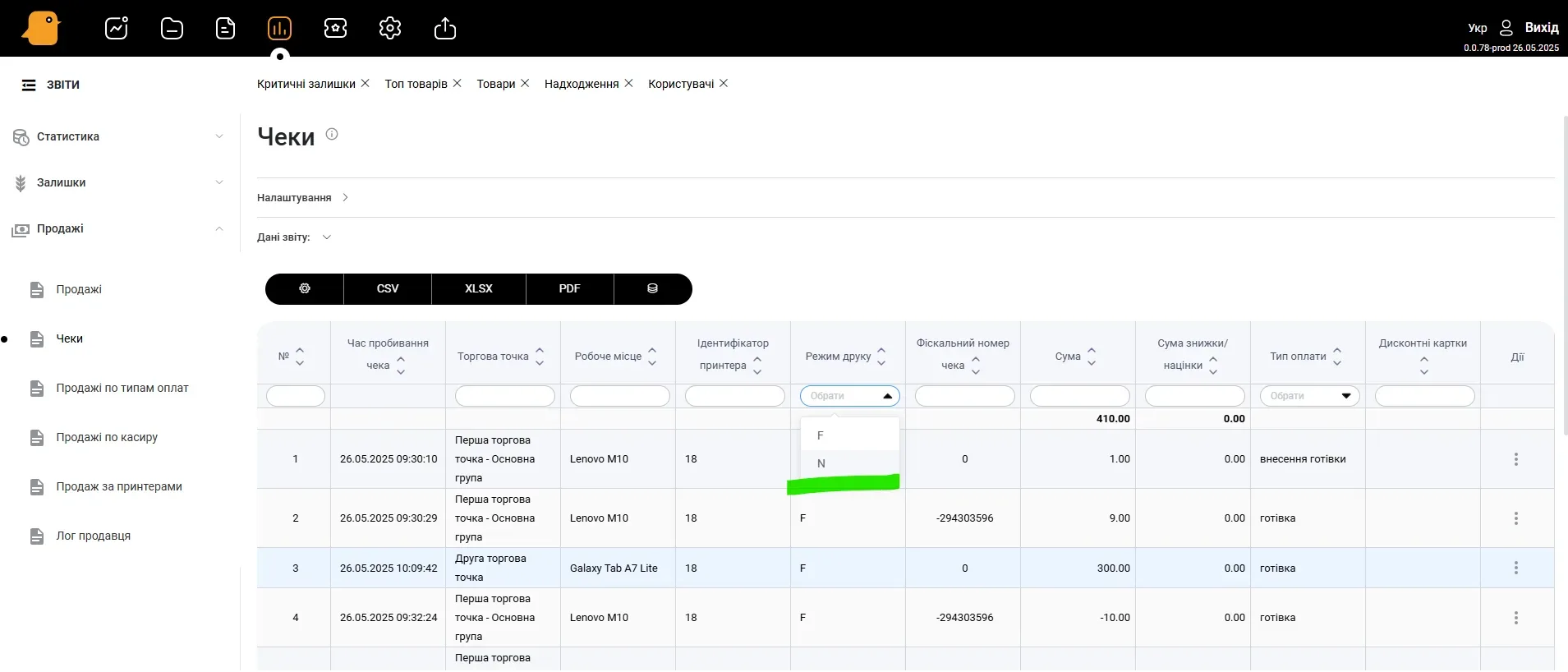Open the statistics chart icon in top bar
The image size is (1568, 672).
[x=117, y=29]
